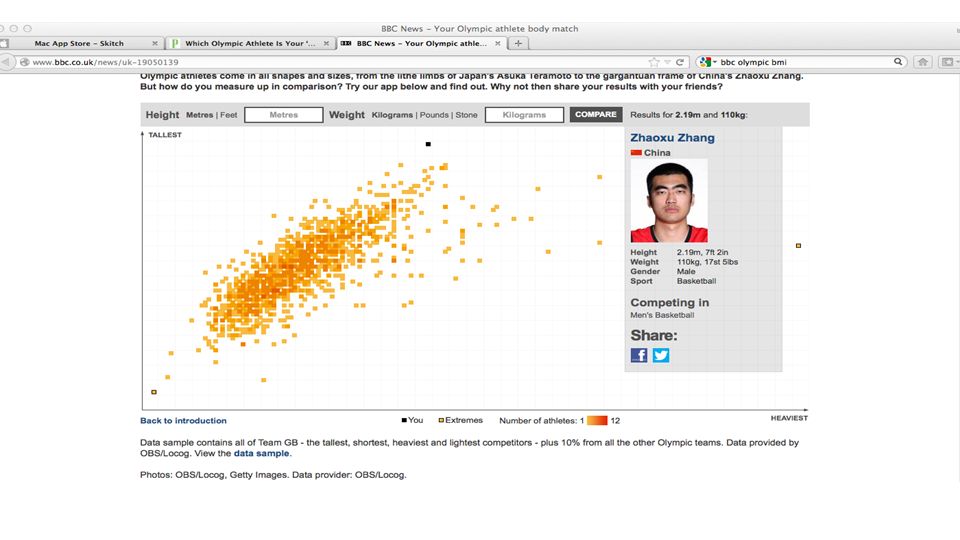Click the site identity globe icon in address bar

(24, 62)
